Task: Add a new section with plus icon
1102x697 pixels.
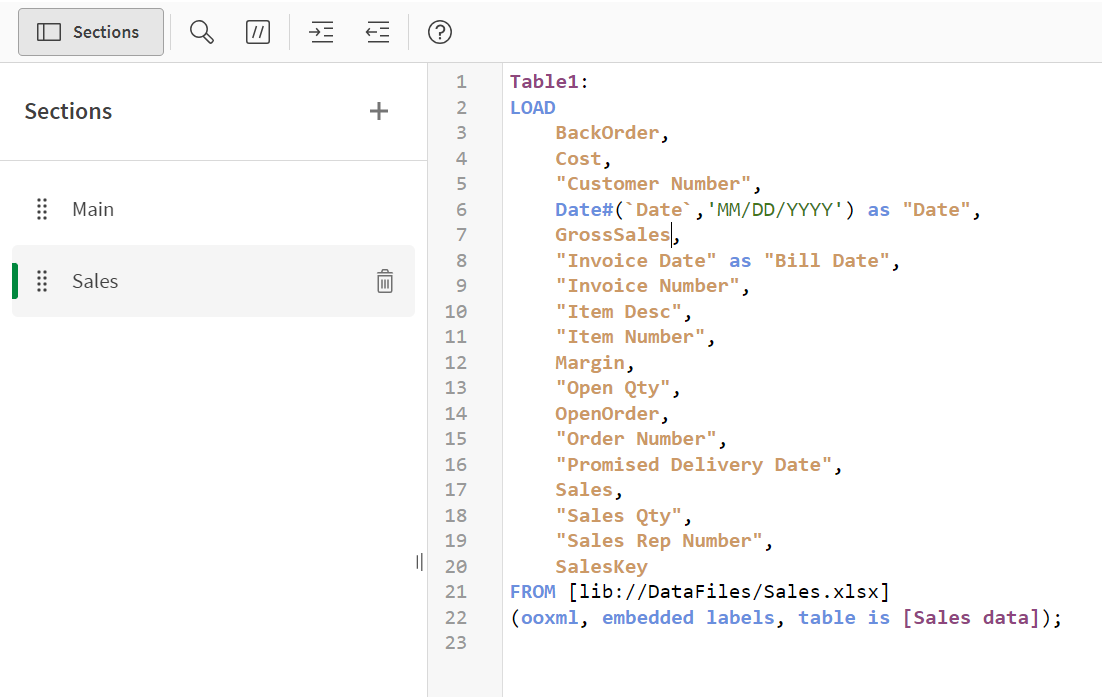Action: pyautogui.click(x=379, y=111)
